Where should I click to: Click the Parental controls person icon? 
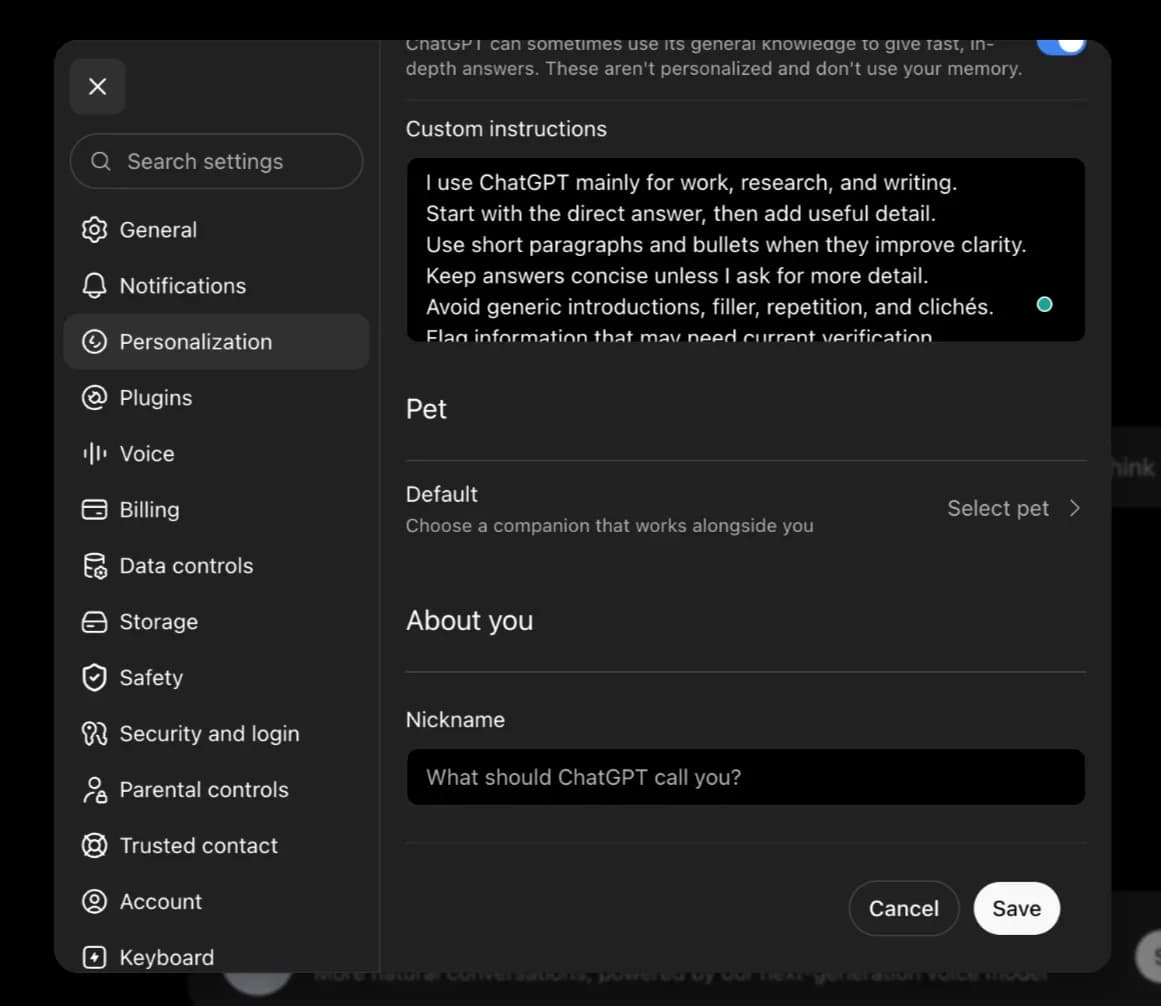[x=94, y=789]
